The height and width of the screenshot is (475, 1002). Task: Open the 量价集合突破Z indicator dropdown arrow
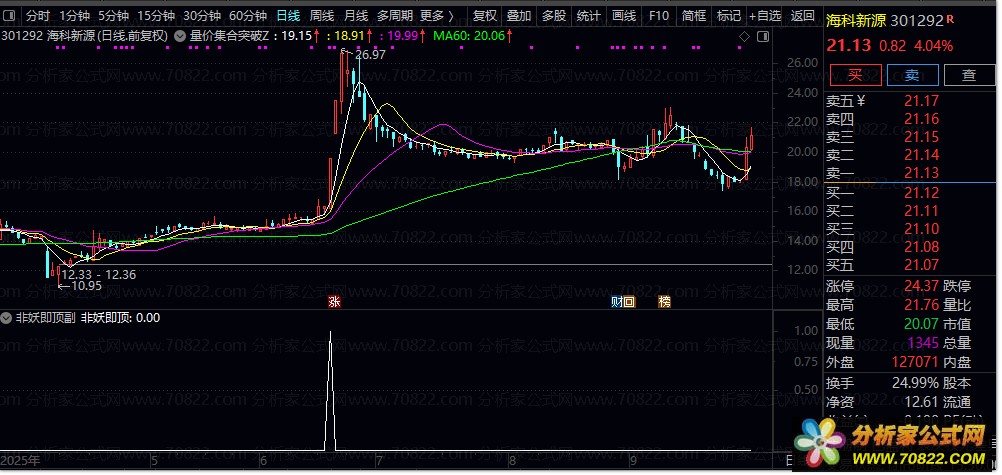tap(180, 36)
